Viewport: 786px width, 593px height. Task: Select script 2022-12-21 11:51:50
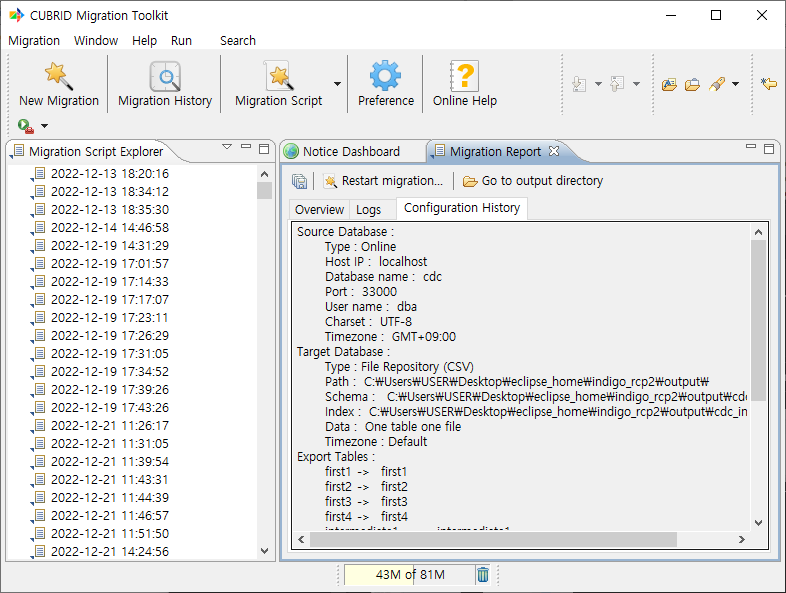(110, 533)
